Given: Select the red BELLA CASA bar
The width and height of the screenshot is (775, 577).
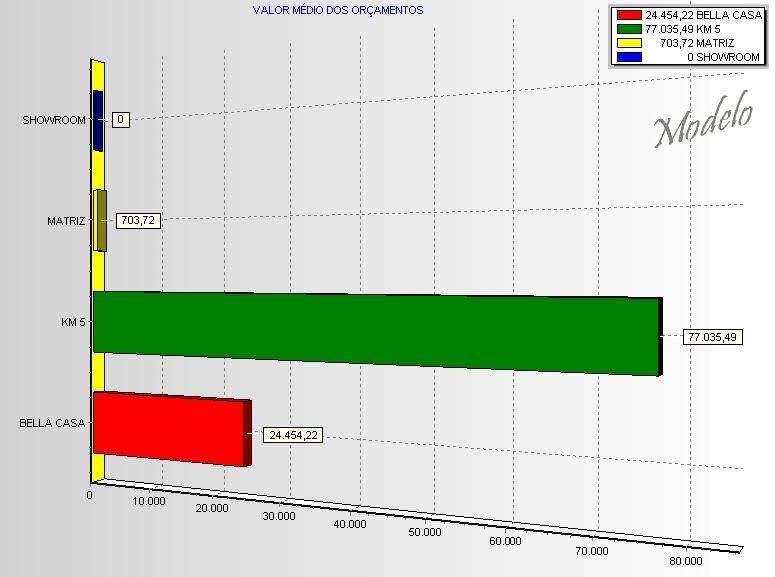Looking at the screenshot, I should click(x=172, y=429).
